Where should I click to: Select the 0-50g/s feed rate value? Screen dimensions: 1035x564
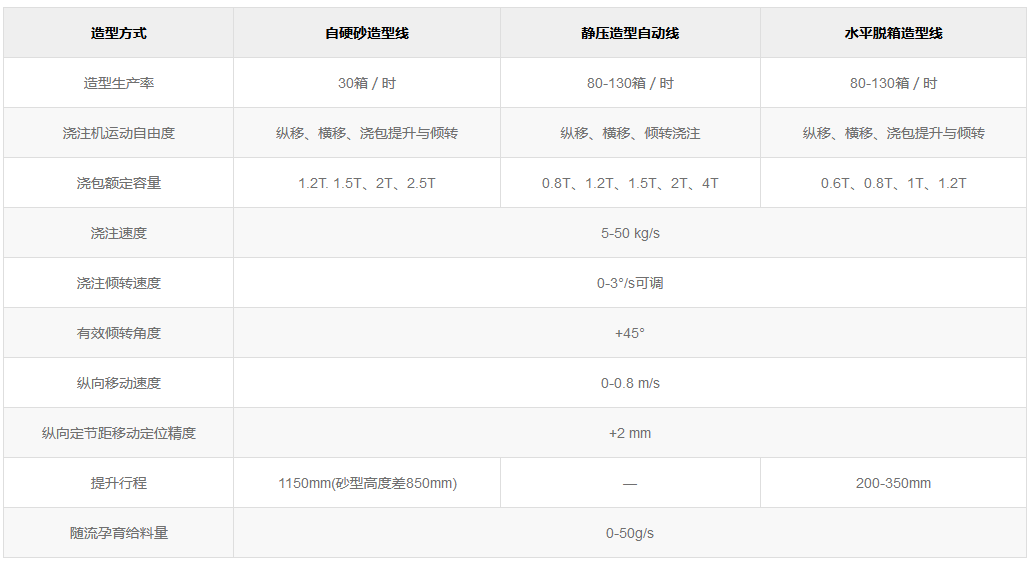point(630,533)
